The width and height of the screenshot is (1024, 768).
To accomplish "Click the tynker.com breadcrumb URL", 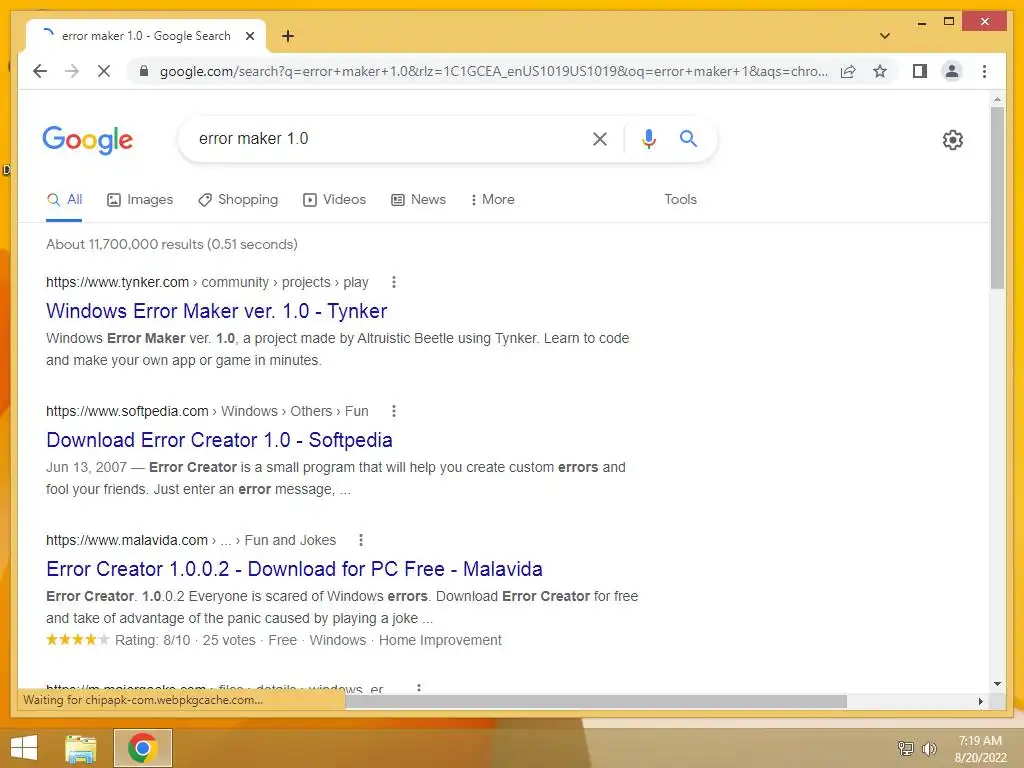I will [207, 282].
